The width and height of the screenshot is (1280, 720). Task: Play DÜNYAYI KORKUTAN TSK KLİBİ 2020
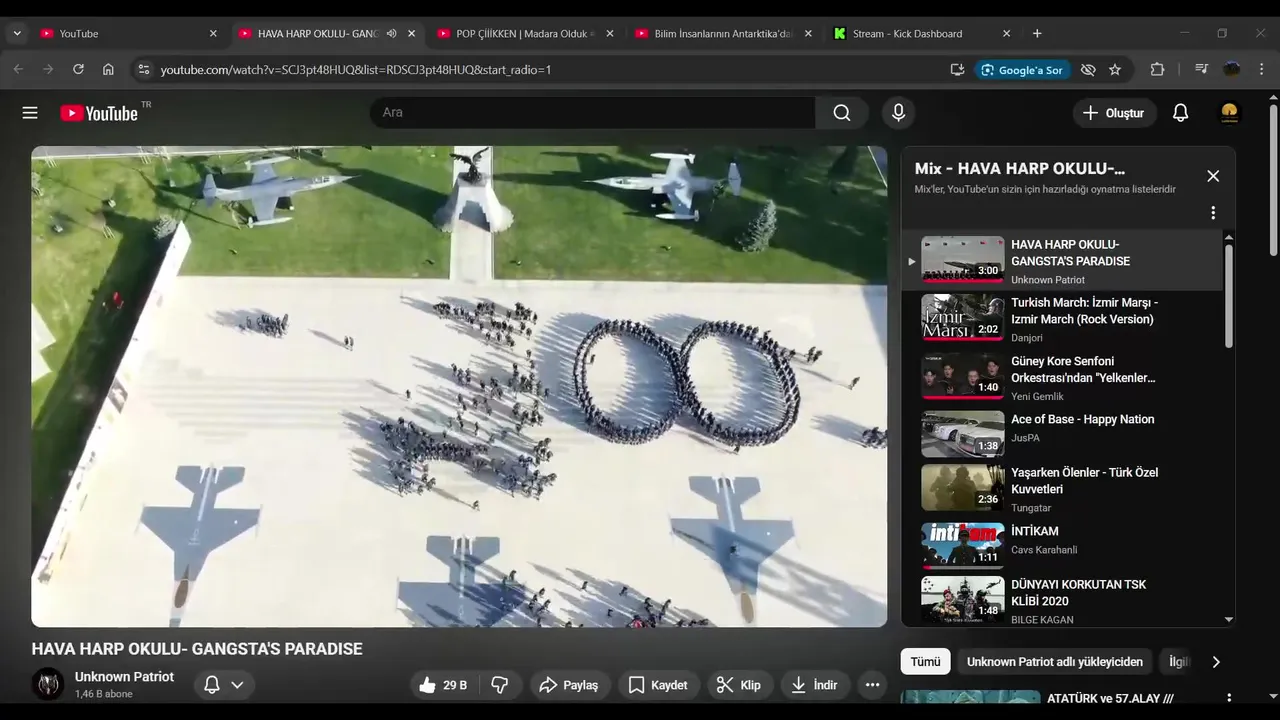tap(1062, 600)
